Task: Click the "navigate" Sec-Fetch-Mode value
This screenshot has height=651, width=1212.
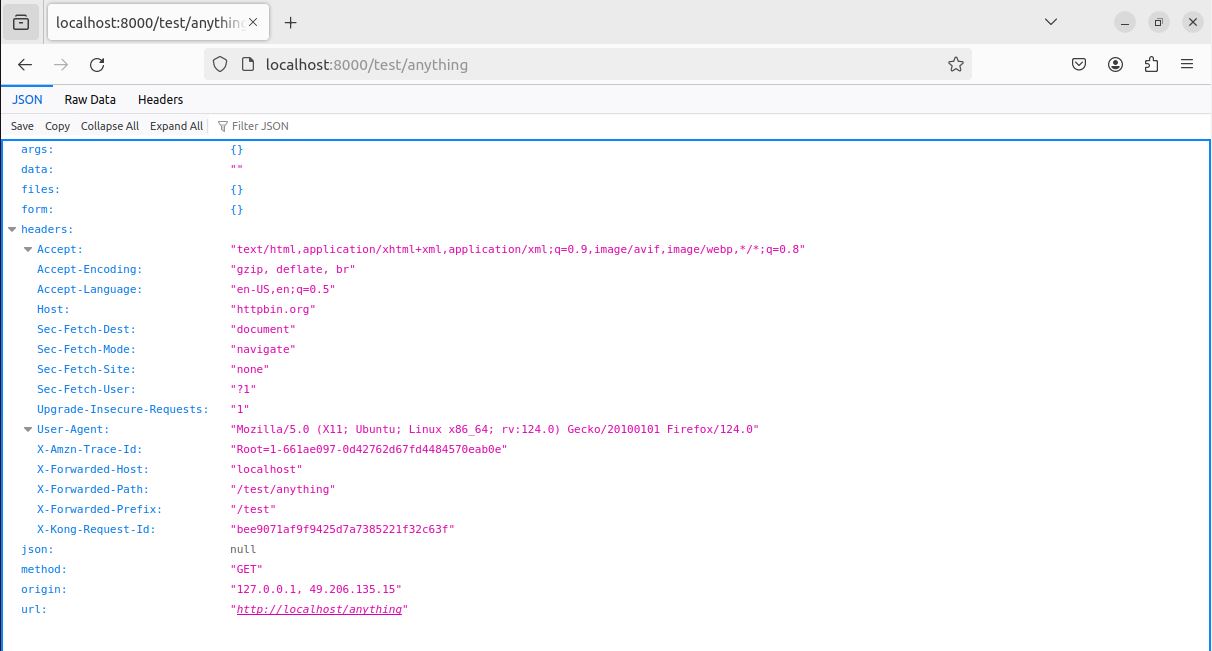Action: click(x=263, y=349)
